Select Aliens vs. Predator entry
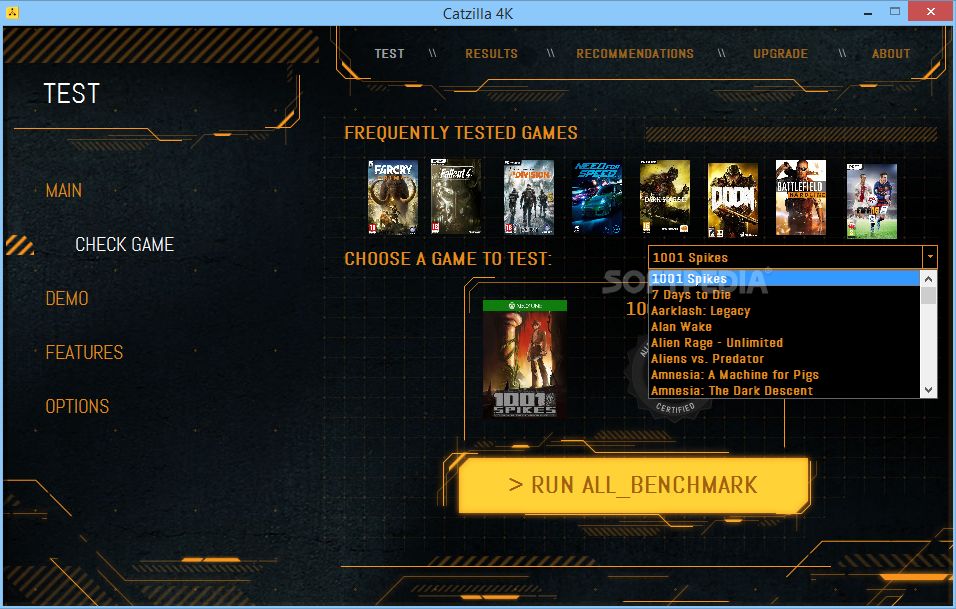 tap(784, 358)
